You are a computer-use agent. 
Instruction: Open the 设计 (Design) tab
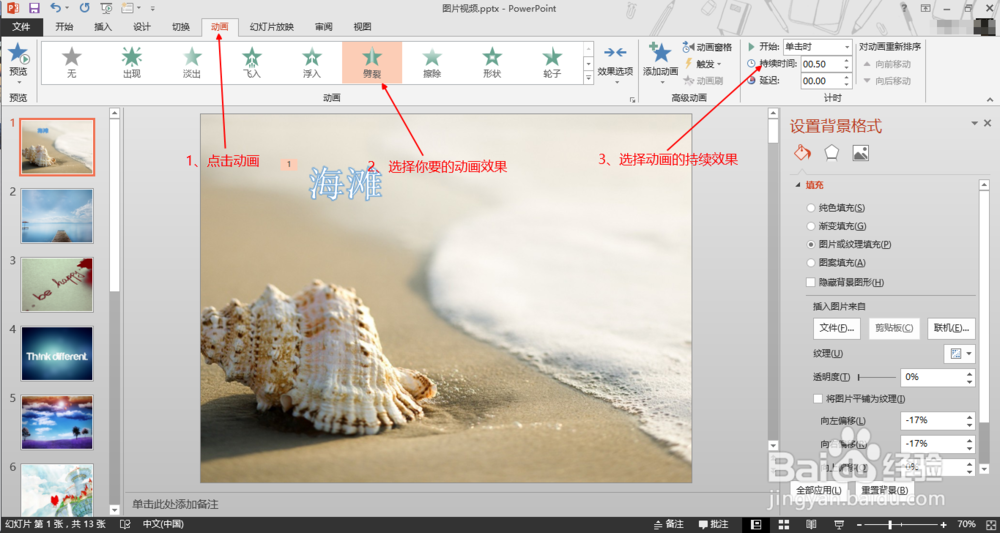point(142,27)
